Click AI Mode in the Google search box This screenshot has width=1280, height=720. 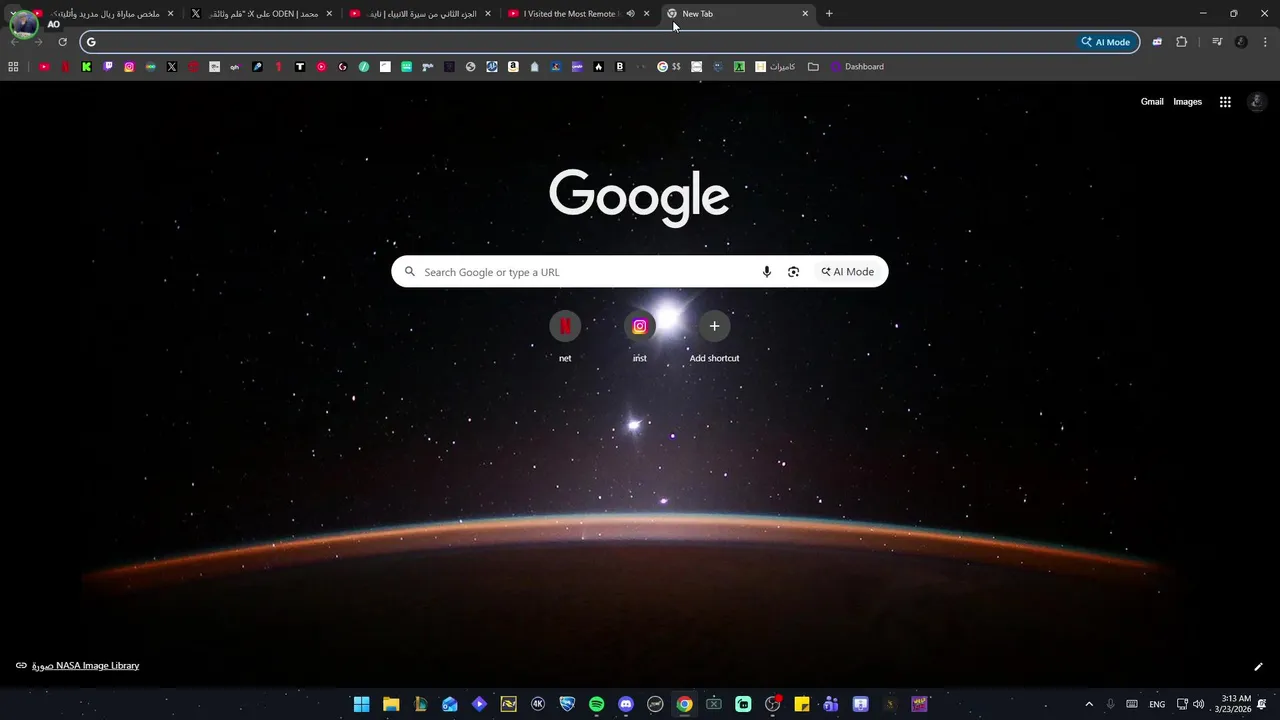click(848, 272)
